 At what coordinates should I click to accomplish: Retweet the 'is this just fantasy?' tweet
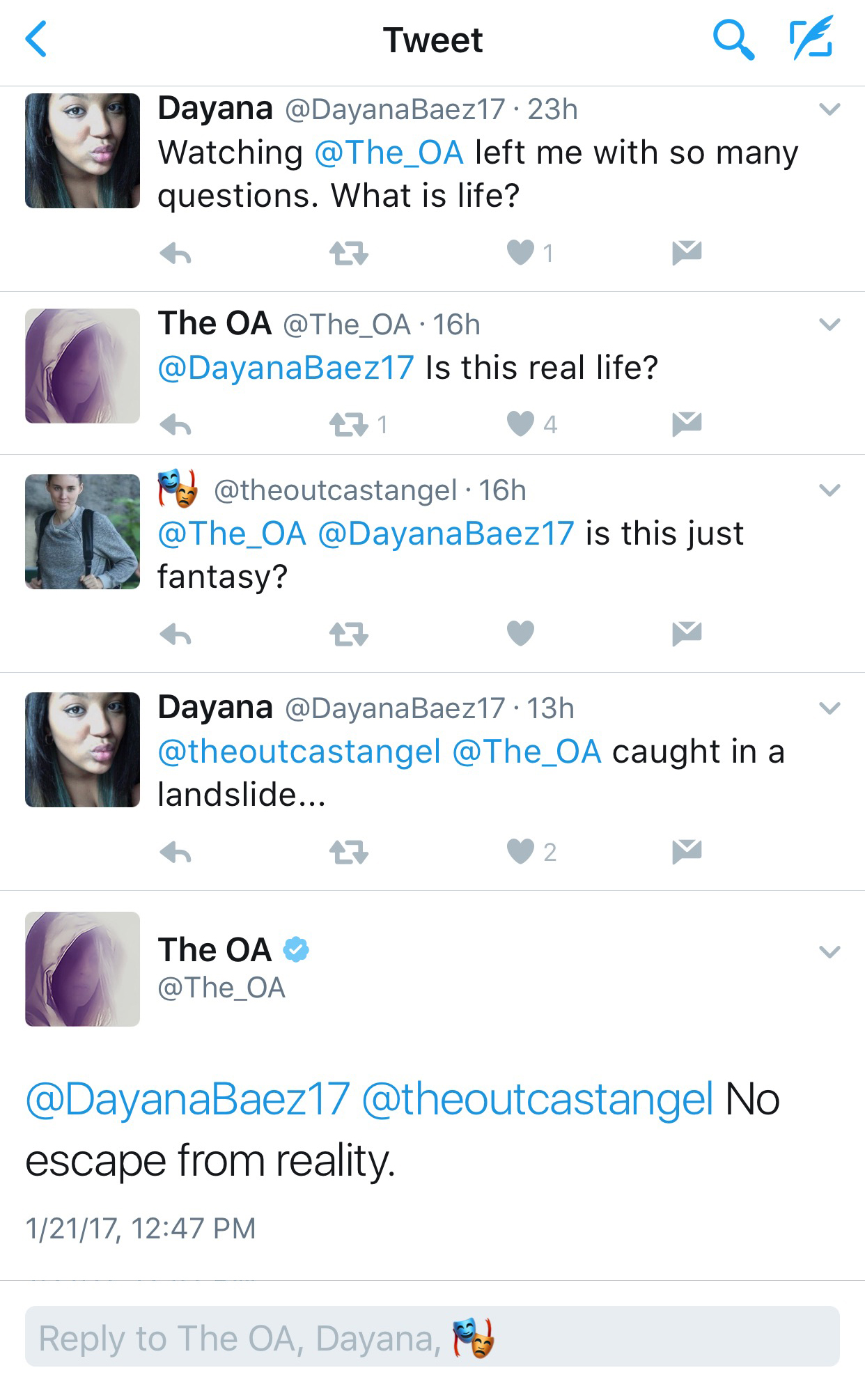click(x=349, y=635)
